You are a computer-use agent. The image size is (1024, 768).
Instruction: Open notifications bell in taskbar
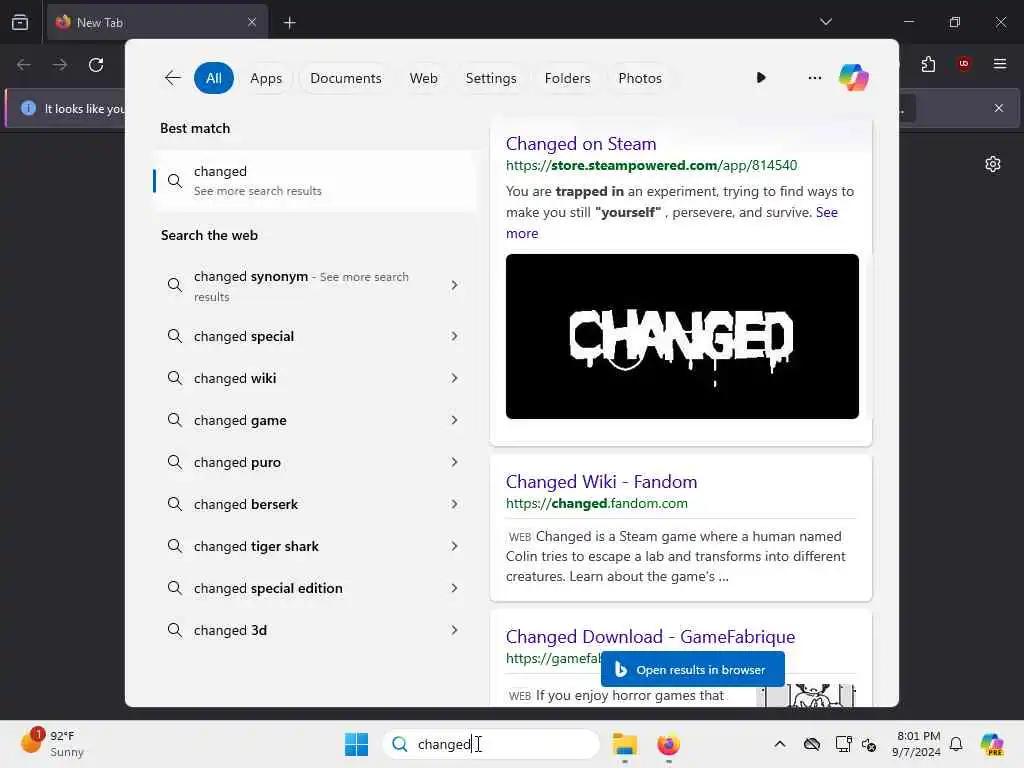point(956,744)
